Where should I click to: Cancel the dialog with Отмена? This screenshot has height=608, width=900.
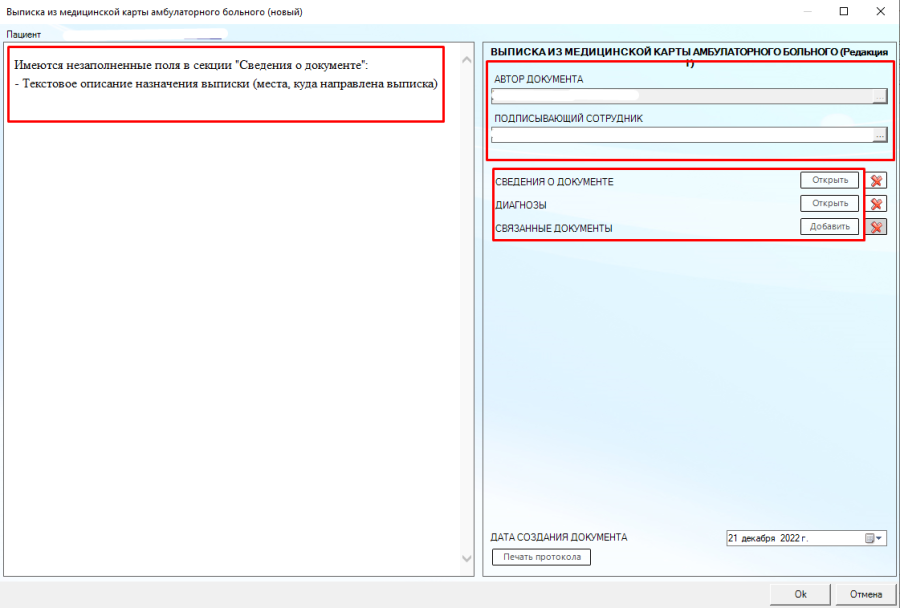[866, 594]
